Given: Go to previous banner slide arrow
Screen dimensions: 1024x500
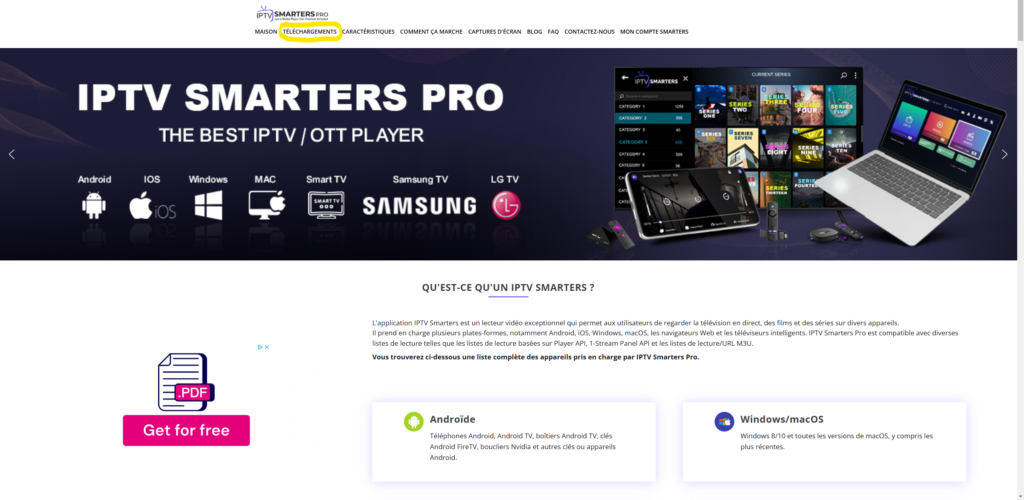Looking at the screenshot, I should point(11,155).
